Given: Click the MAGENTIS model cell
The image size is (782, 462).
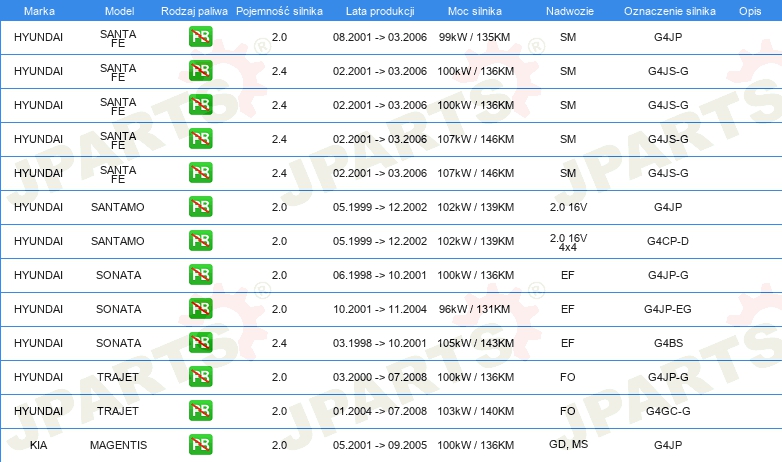Looking at the screenshot, I should pyautogui.click(x=118, y=445).
